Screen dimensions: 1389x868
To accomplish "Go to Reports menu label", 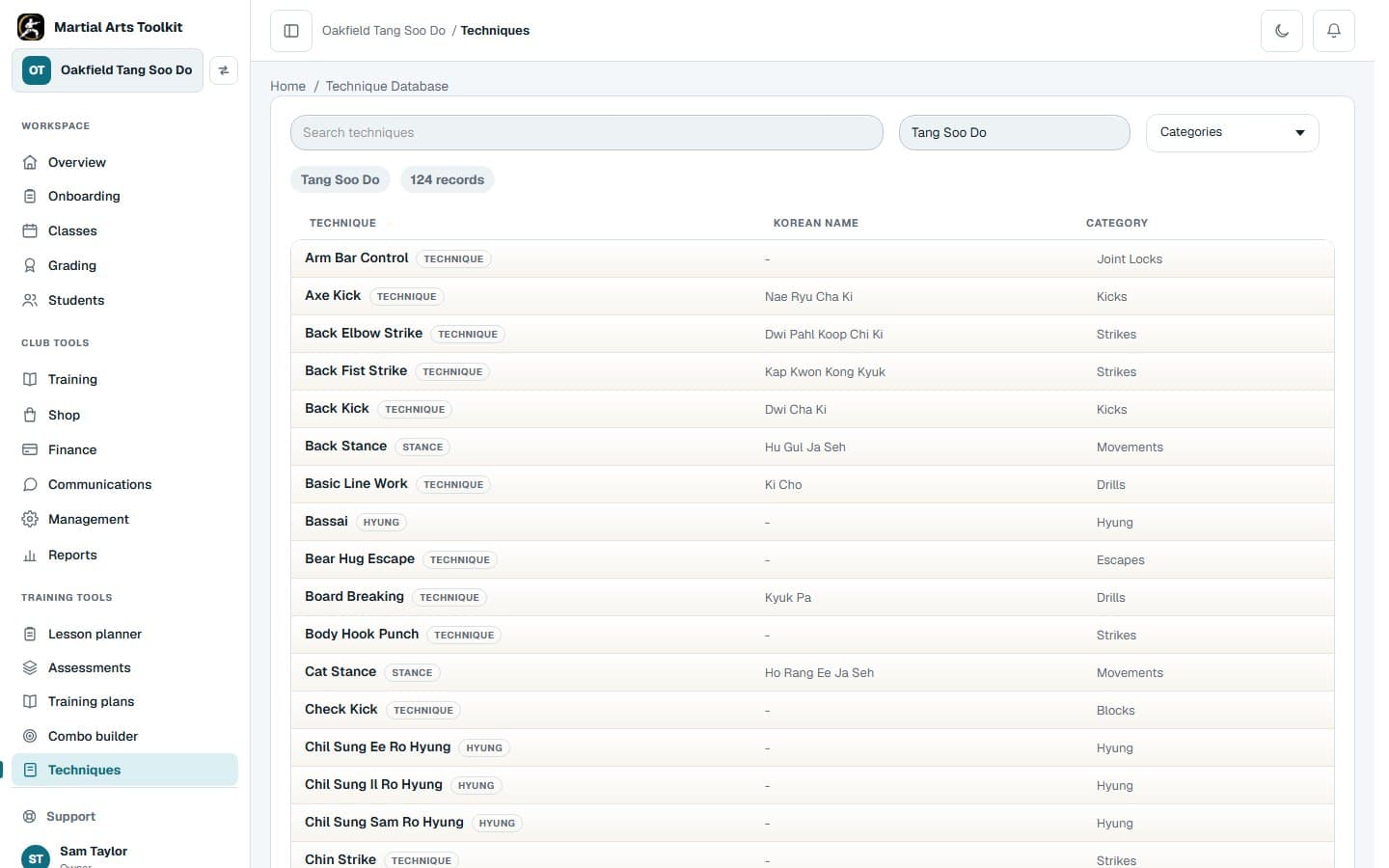I will (72, 555).
